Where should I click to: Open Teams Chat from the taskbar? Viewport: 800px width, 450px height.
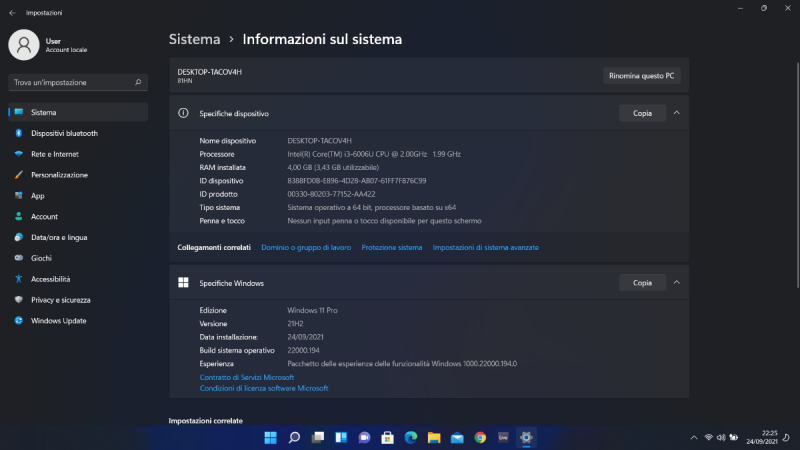tap(364, 438)
